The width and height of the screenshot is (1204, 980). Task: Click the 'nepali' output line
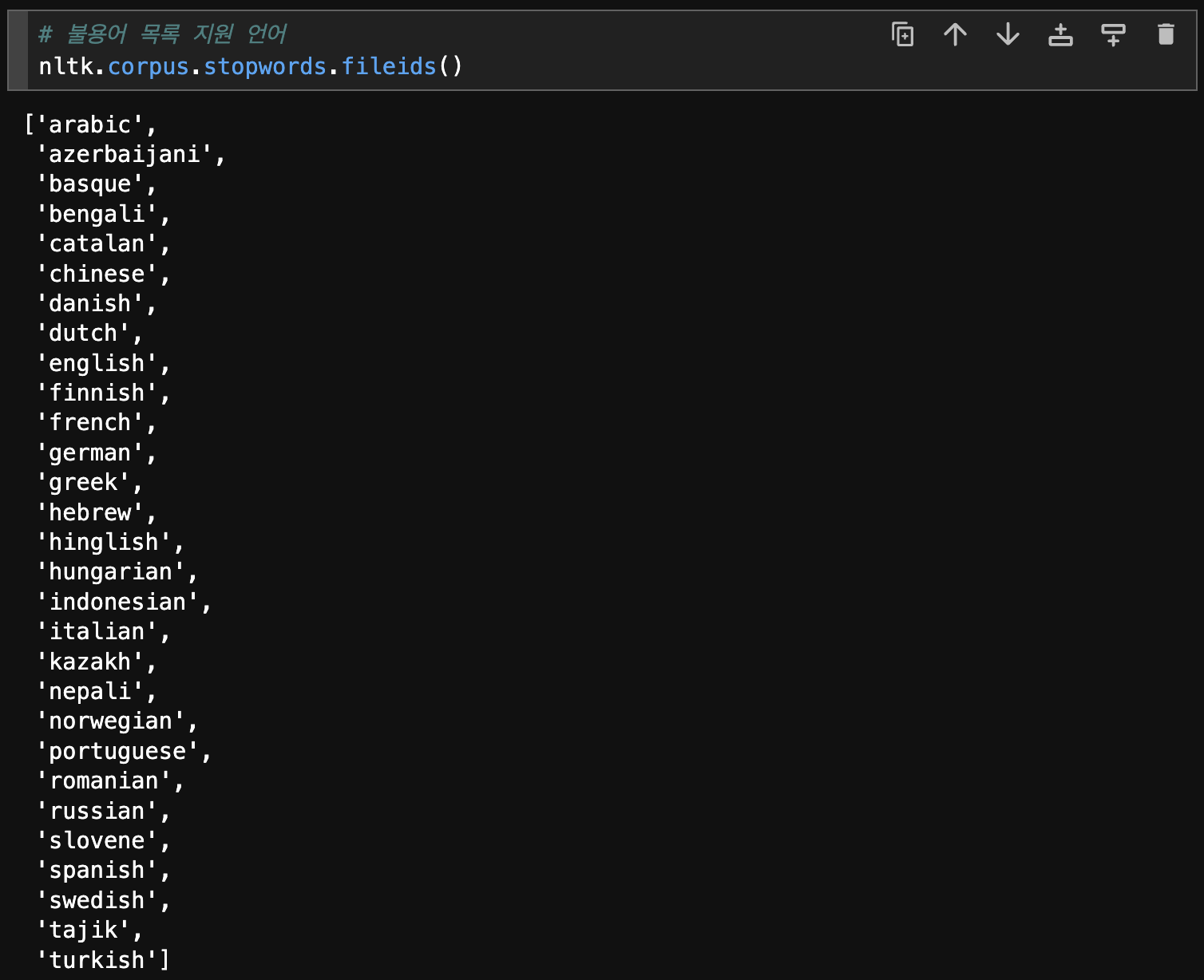[x=89, y=691]
